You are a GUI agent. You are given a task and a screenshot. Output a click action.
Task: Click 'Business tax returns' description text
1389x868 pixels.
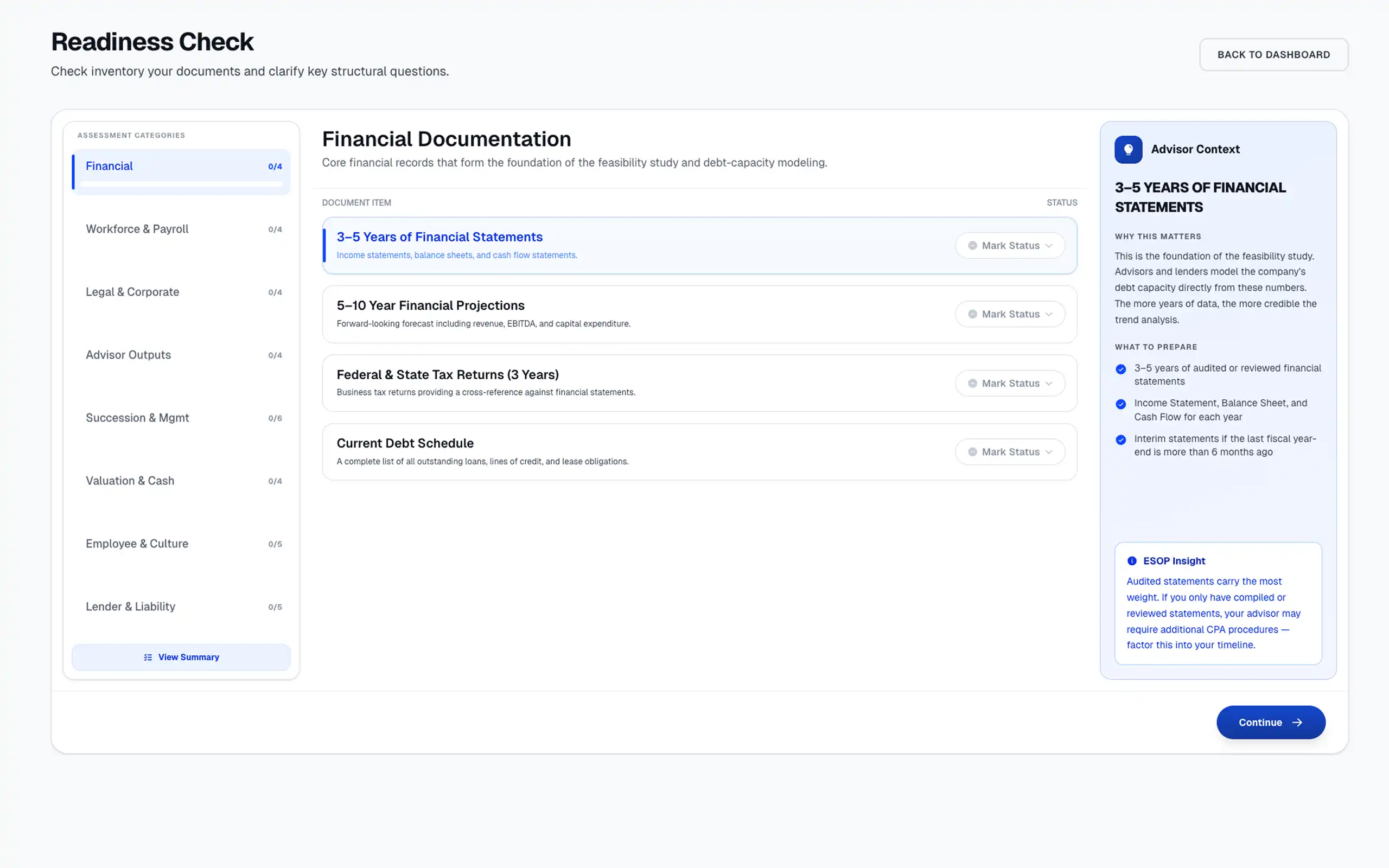pyautogui.click(x=486, y=393)
